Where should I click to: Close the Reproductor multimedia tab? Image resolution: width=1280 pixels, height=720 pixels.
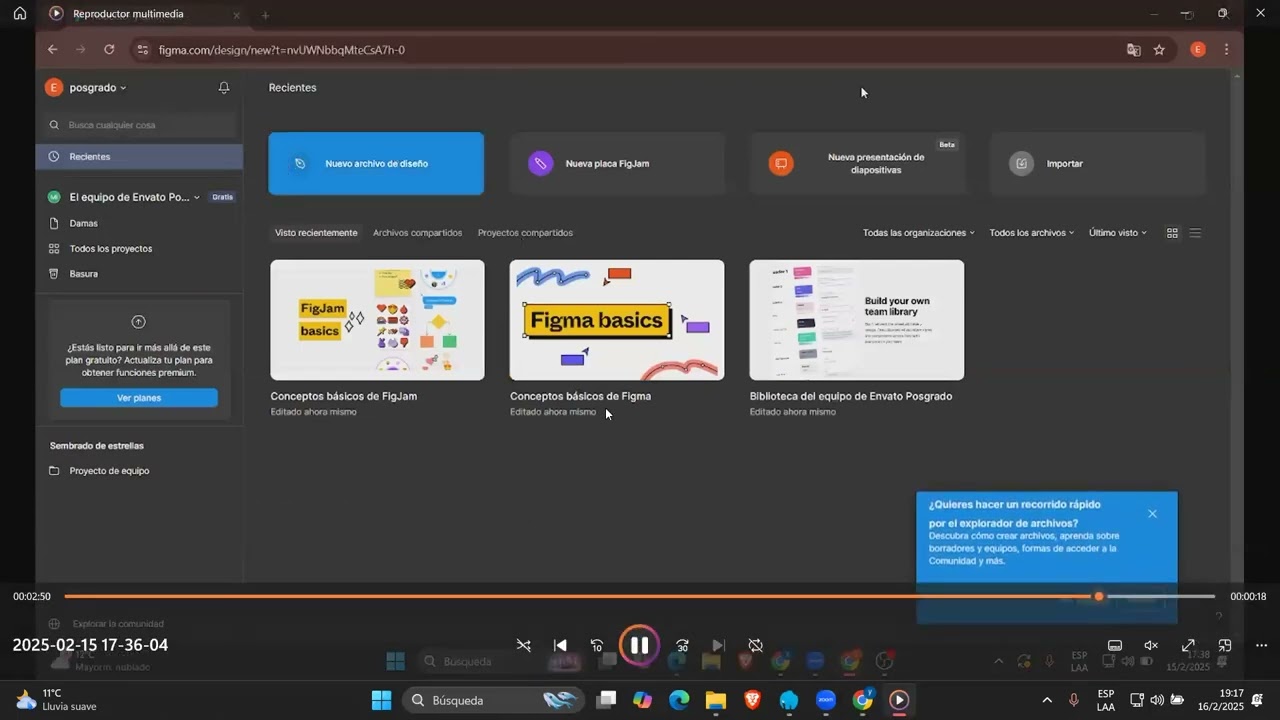tap(236, 15)
